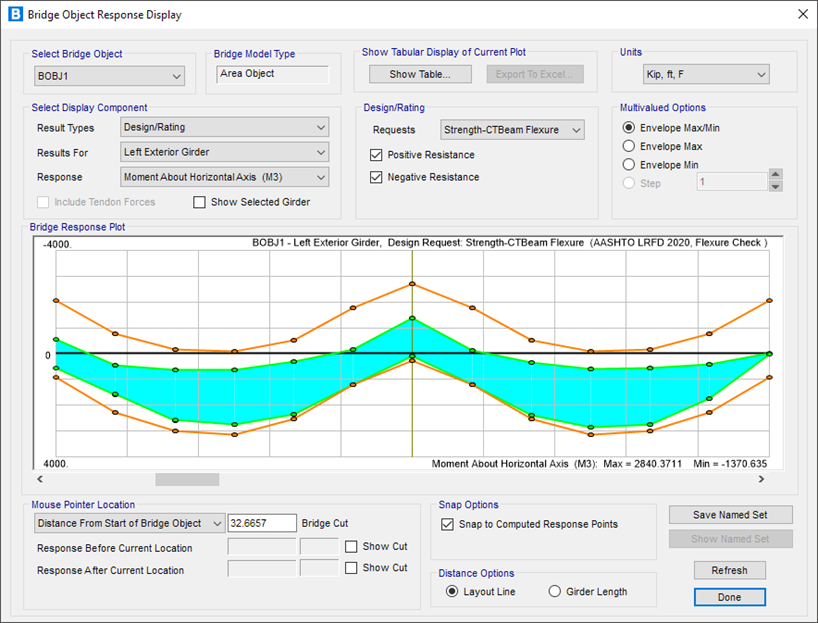
Task: Uncheck the Positive Resistance checkbox
Action: [x=376, y=155]
